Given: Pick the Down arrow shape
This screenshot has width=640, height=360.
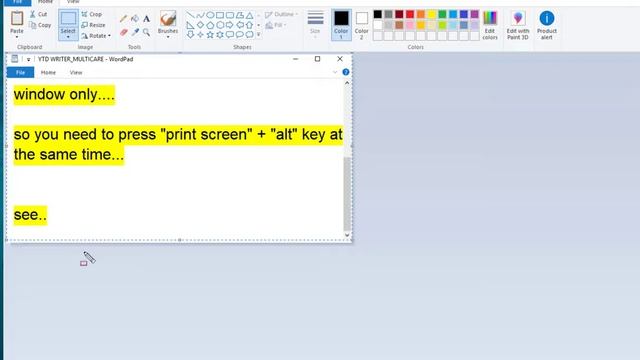Looking at the screenshot, I should pyautogui.click(x=190, y=35).
